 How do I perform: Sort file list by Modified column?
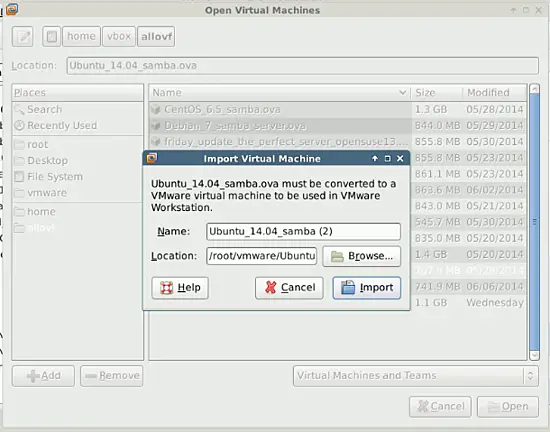coord(494,93)
